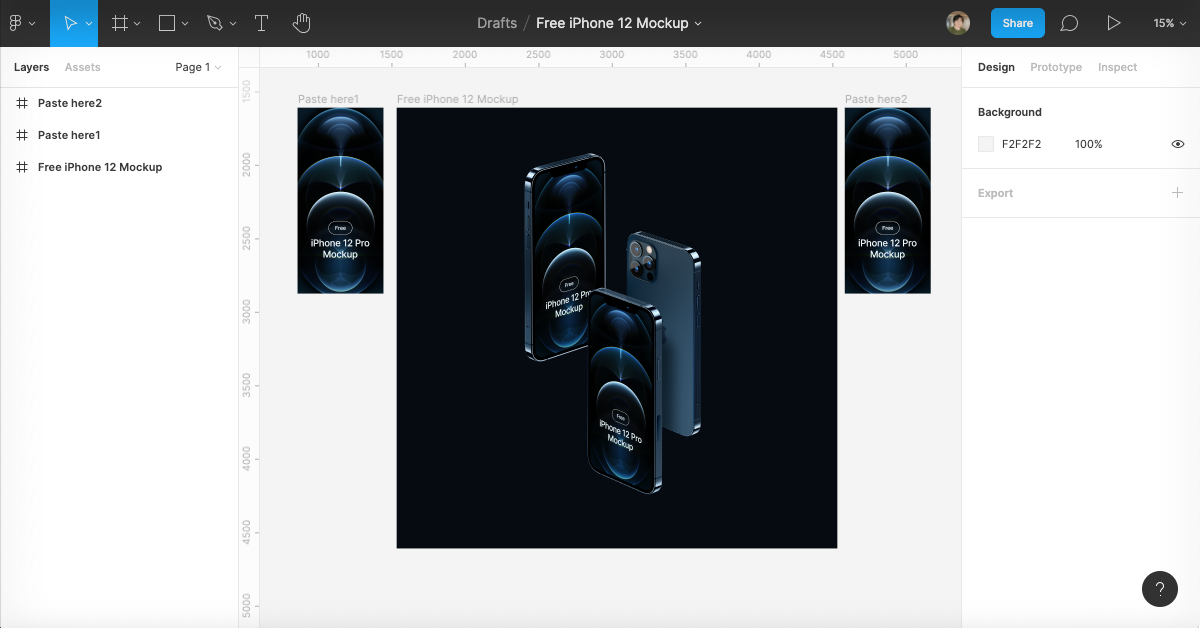Open the comments panel
1200x628 pixels.
[1069, 23]
